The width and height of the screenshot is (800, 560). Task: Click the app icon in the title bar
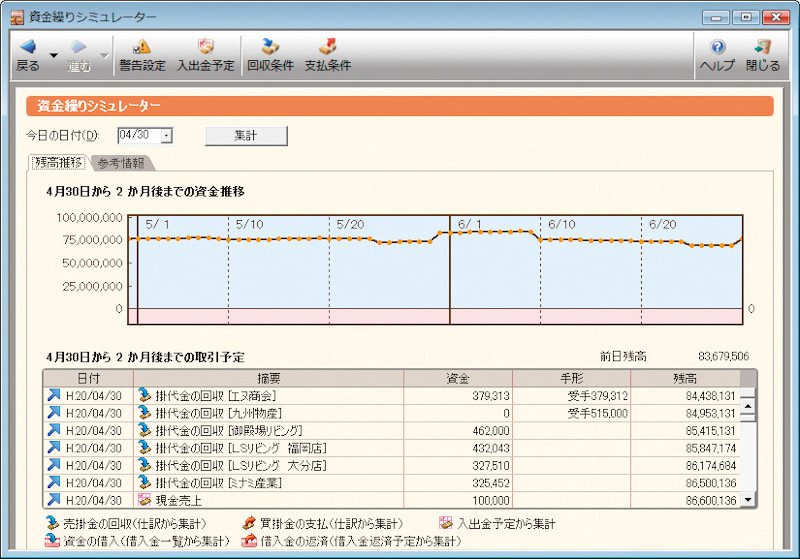(17, 17)
